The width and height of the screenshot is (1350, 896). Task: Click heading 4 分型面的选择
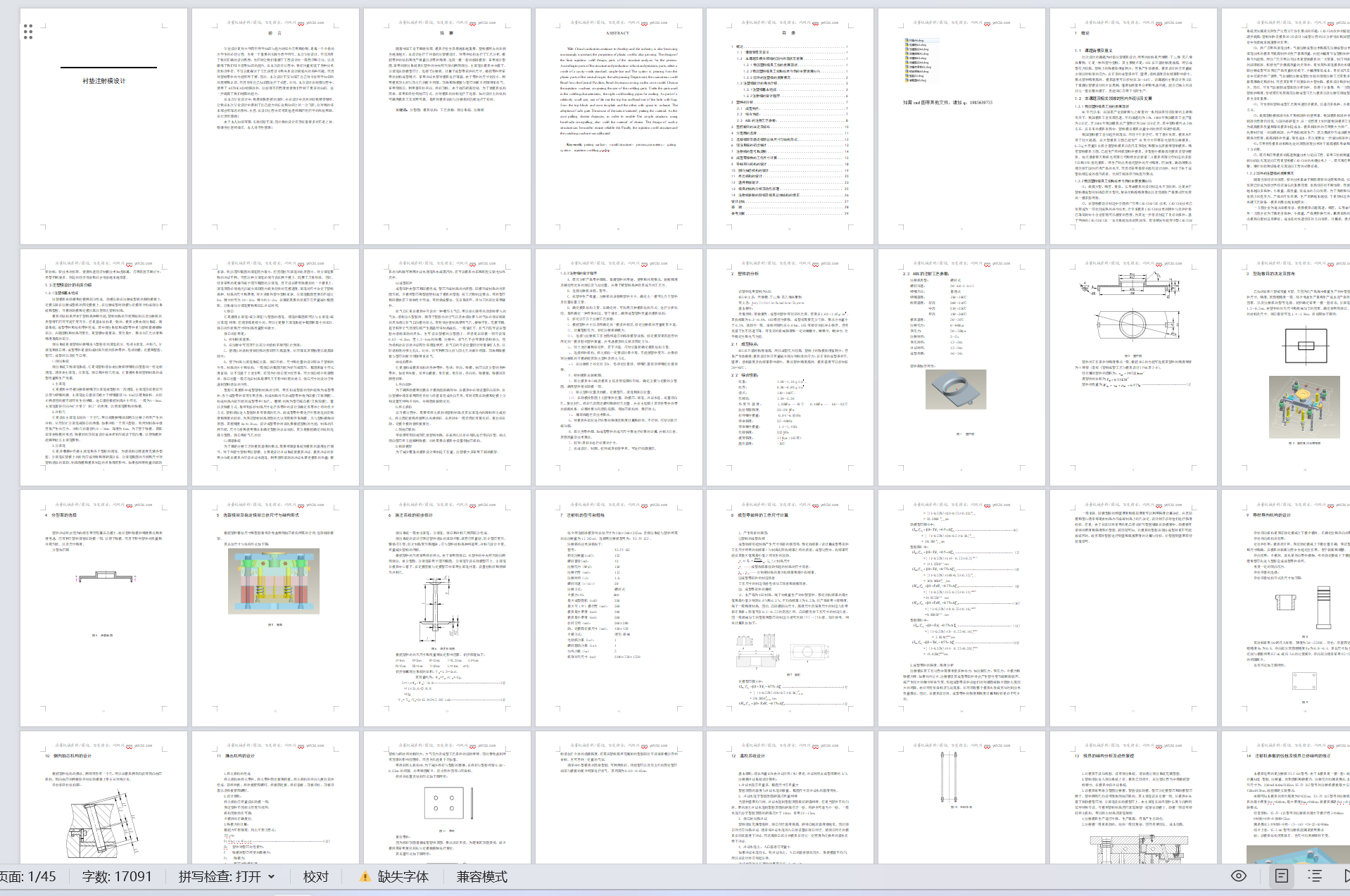61,515
